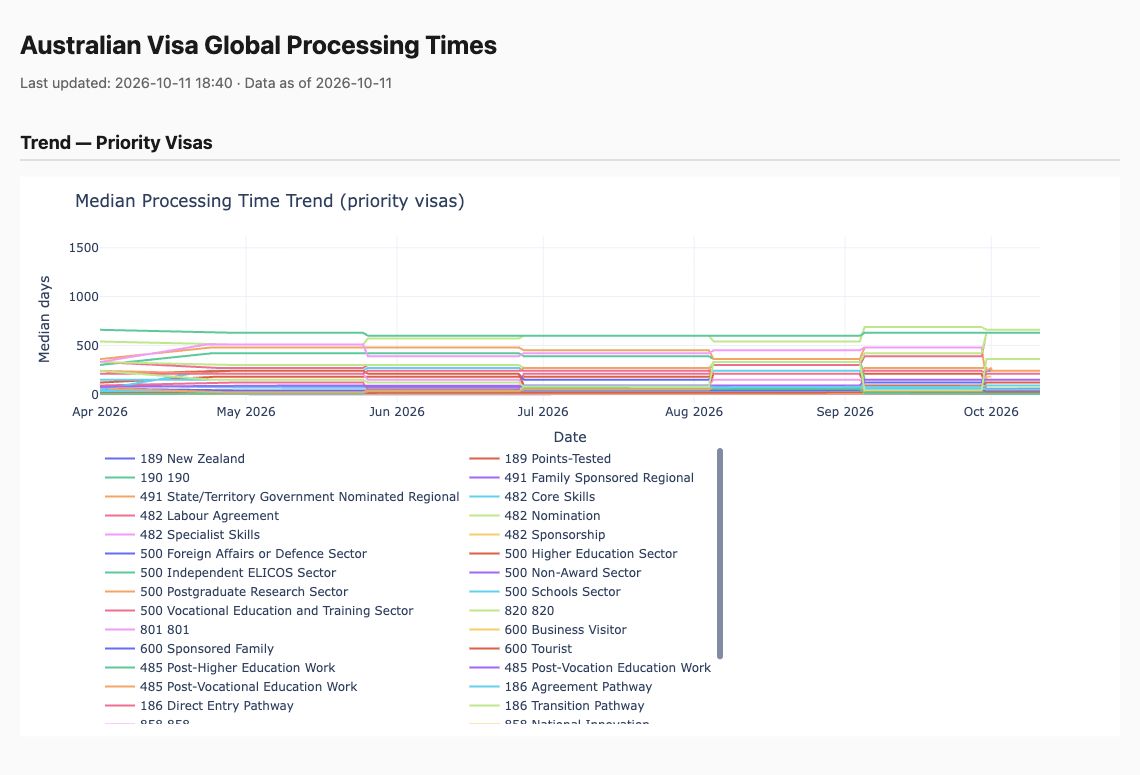This screenshot has width=1140, height=775.
Task: Click the Median days axis title
Action: tap(44, 319)
